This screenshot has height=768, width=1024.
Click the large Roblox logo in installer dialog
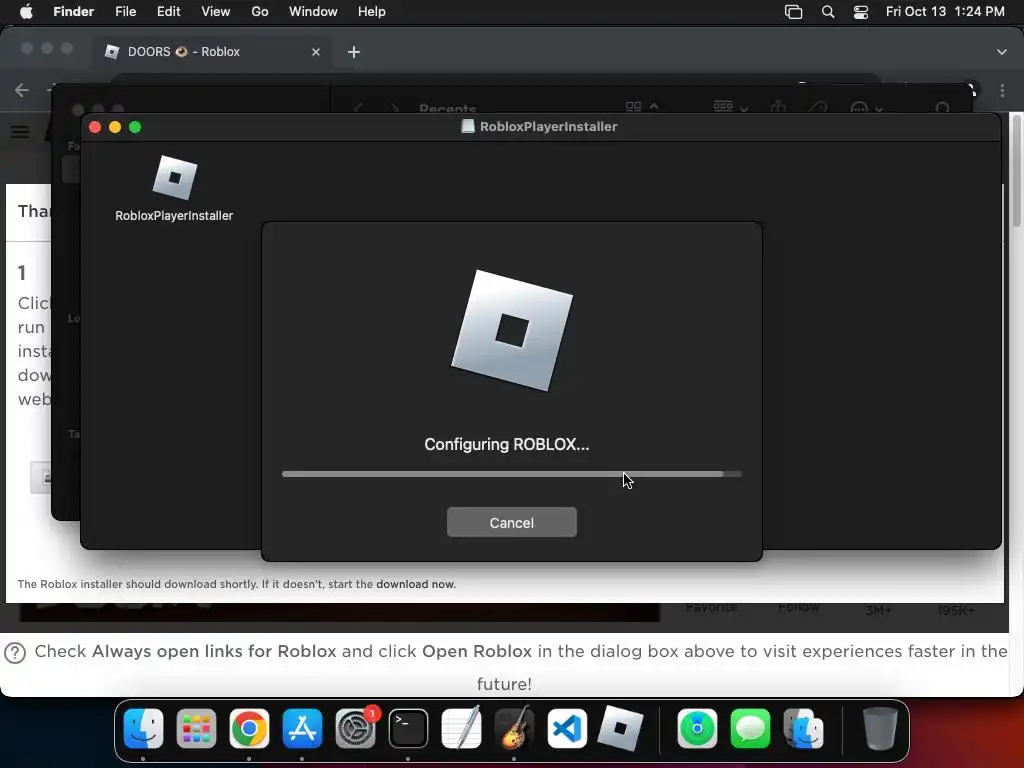(512, 330)
